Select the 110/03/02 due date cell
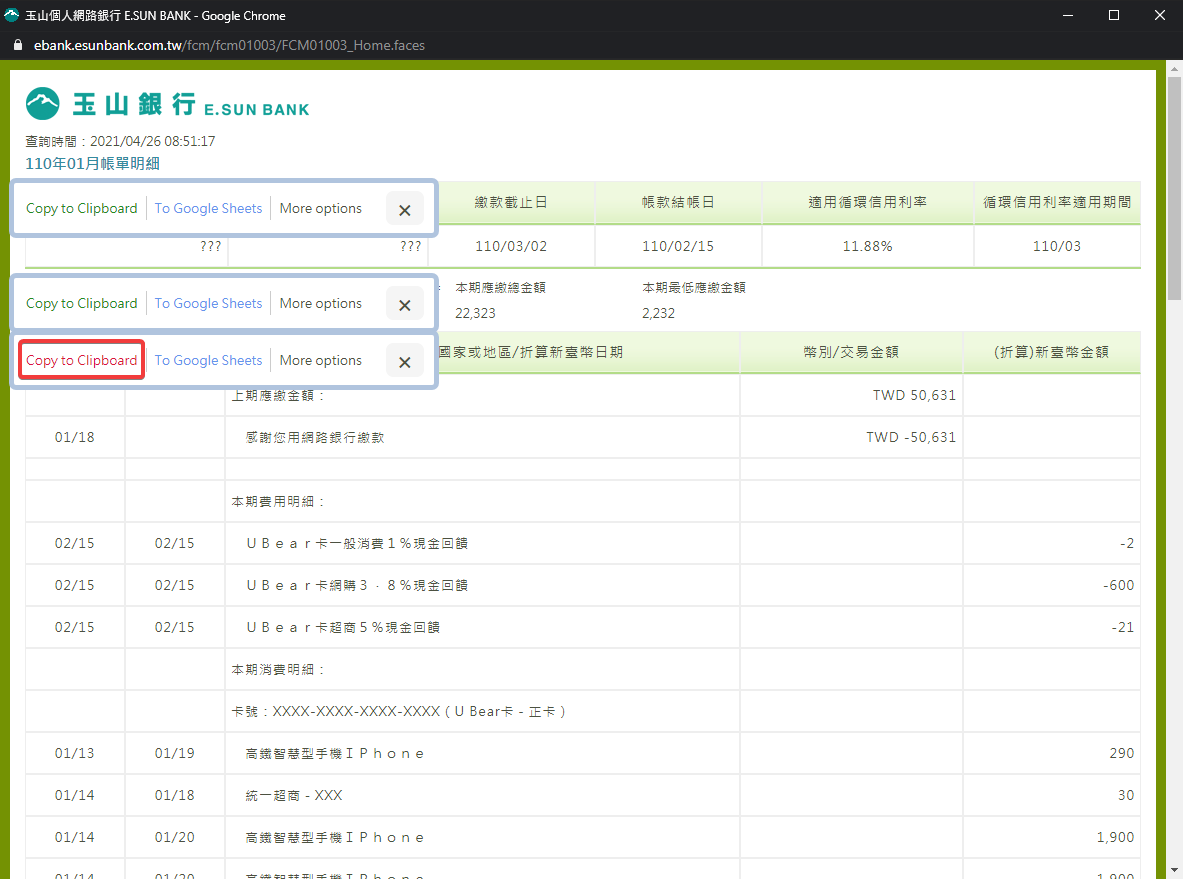The width and height of the screenshot is (1183, 879). 511,246
